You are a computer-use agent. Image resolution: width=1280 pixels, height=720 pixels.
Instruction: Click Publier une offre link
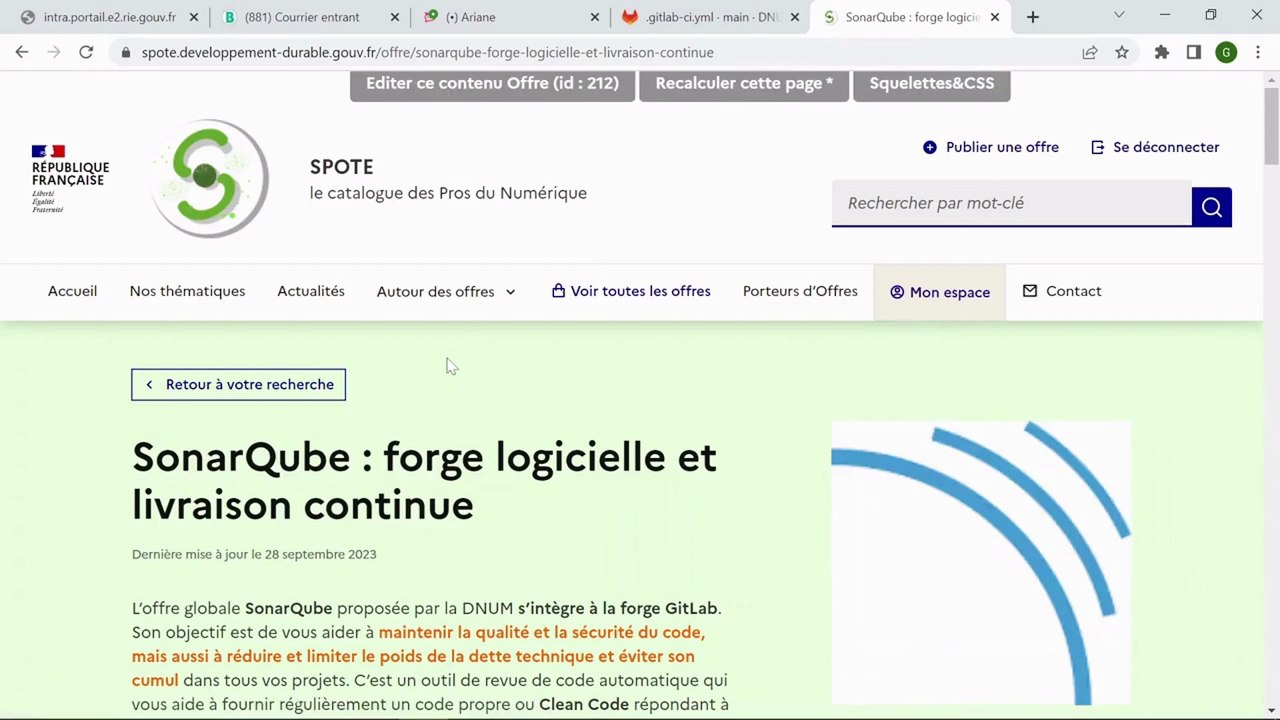click(990, 147)
